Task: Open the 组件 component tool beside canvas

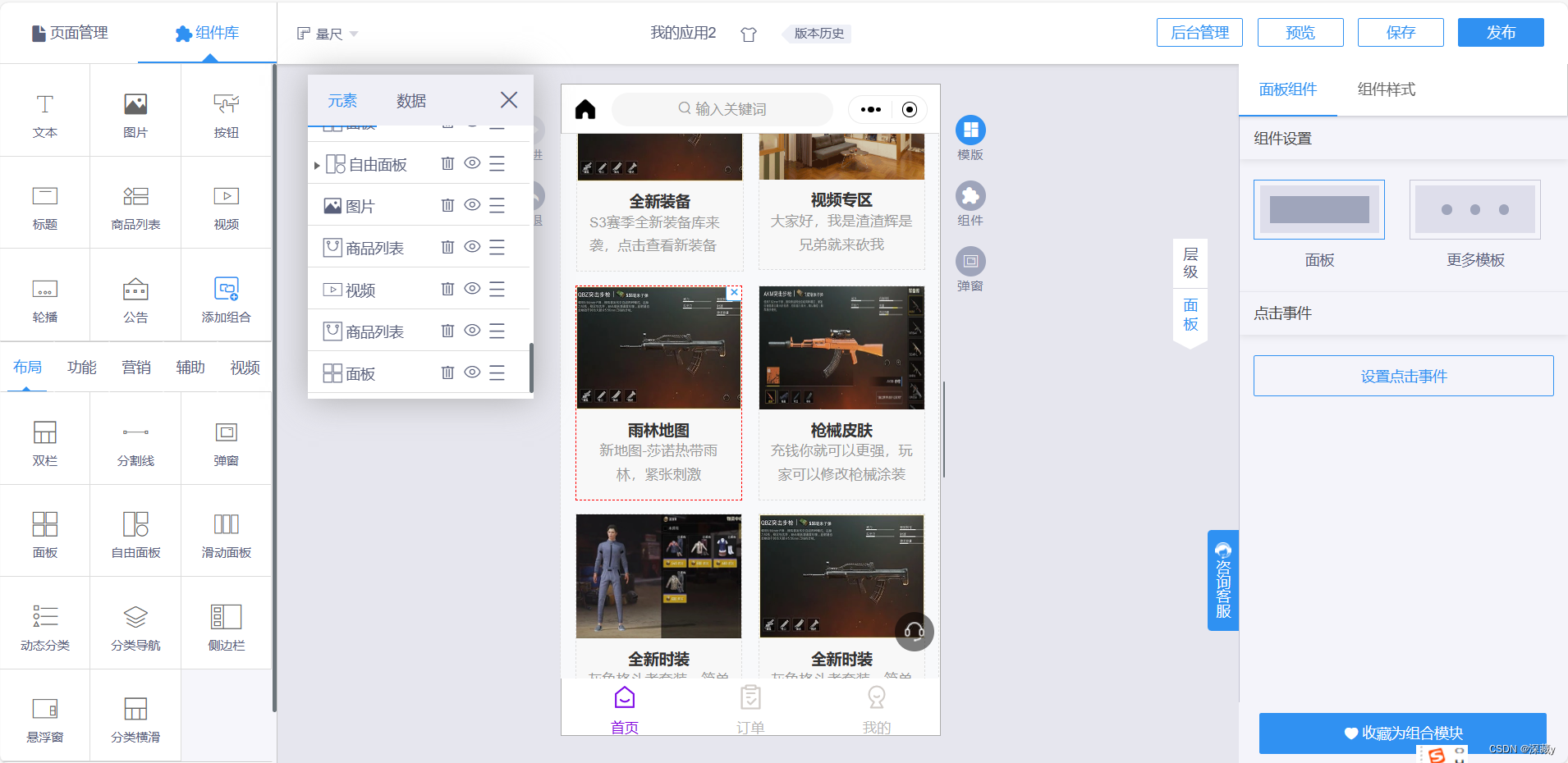Action: click(x=970, y=203)
